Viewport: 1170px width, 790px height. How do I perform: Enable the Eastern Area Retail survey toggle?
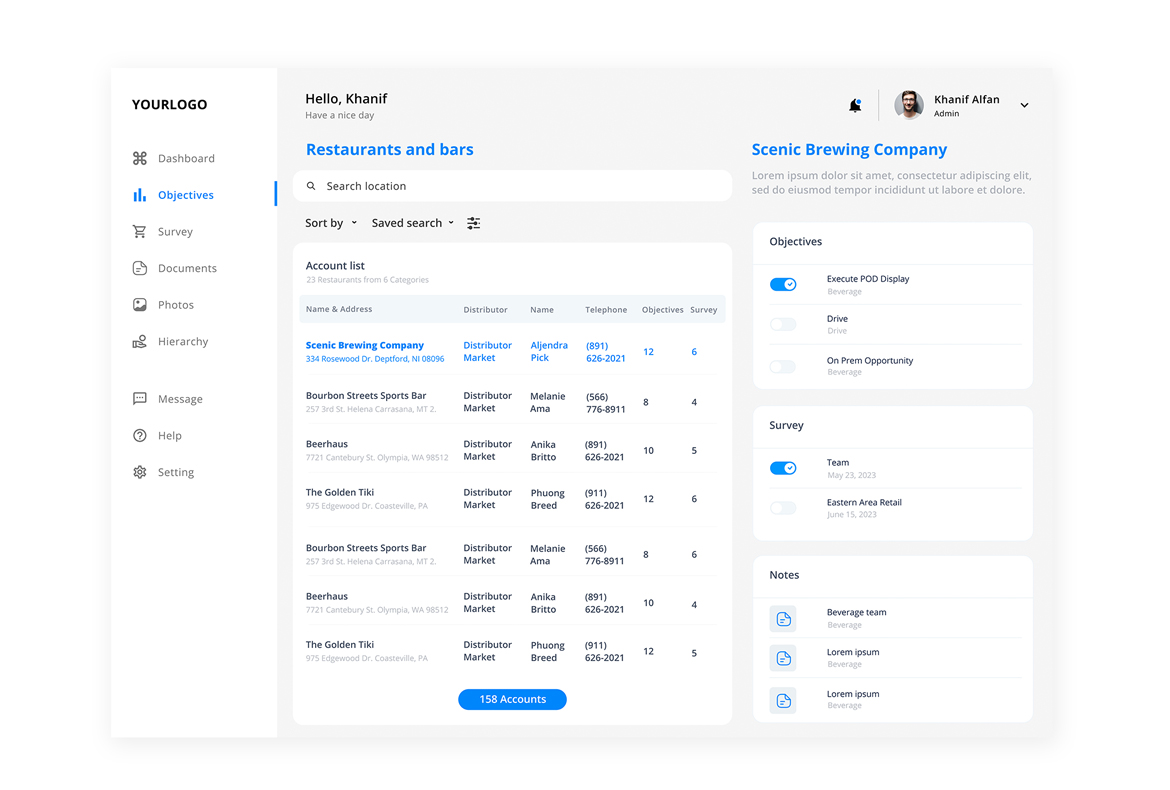pyautogui.click(x=783, y=507)
